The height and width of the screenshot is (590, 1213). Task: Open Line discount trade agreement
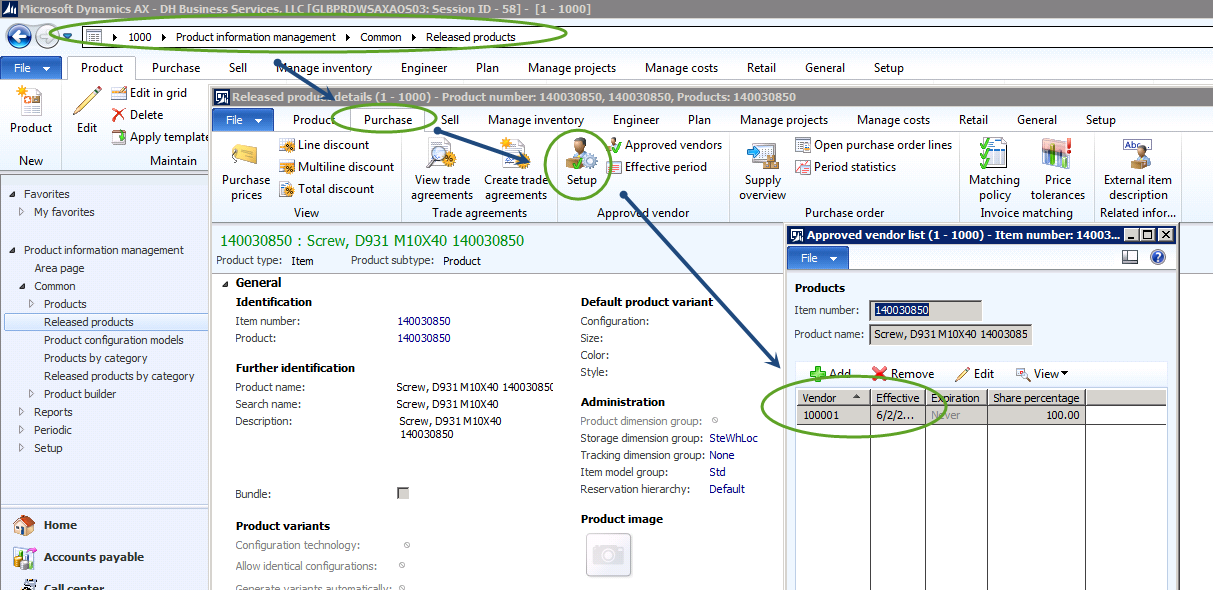324,145
